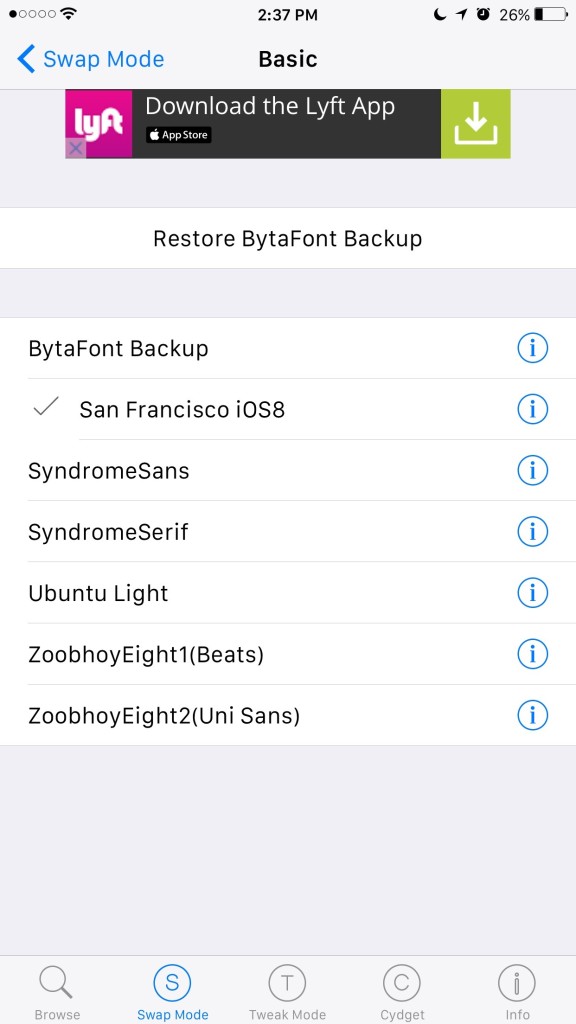Open details for BytaFont Backup
Viewport: 576px width, 1024px height.
(x=533, y=348)
